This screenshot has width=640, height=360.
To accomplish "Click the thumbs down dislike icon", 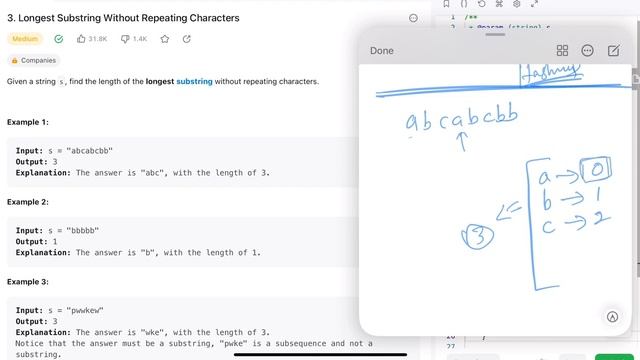I will click(x=125, y=39).
